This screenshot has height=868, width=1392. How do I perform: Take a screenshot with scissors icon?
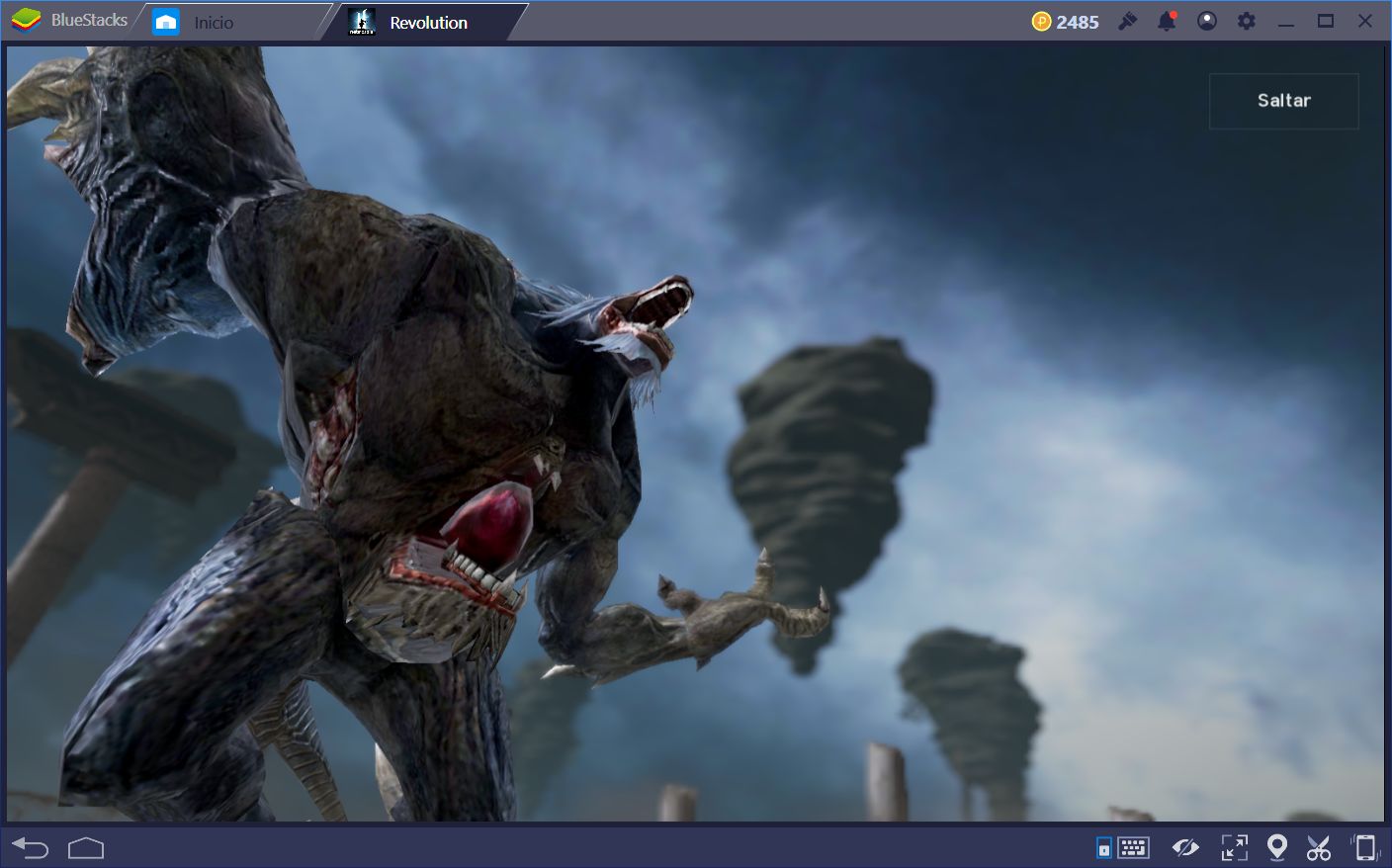1319,847
